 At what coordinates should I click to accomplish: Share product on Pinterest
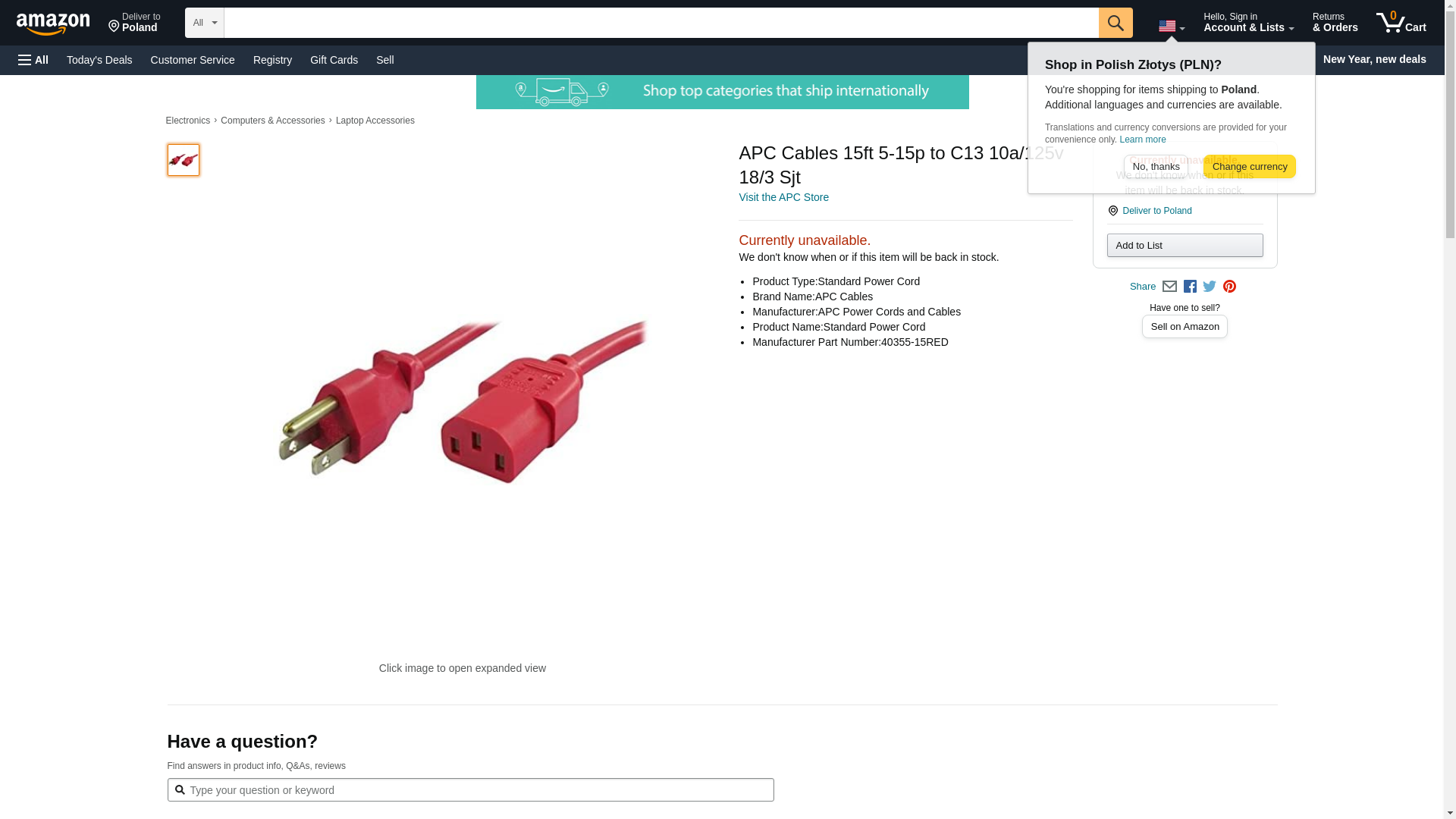click(1229, 287)
